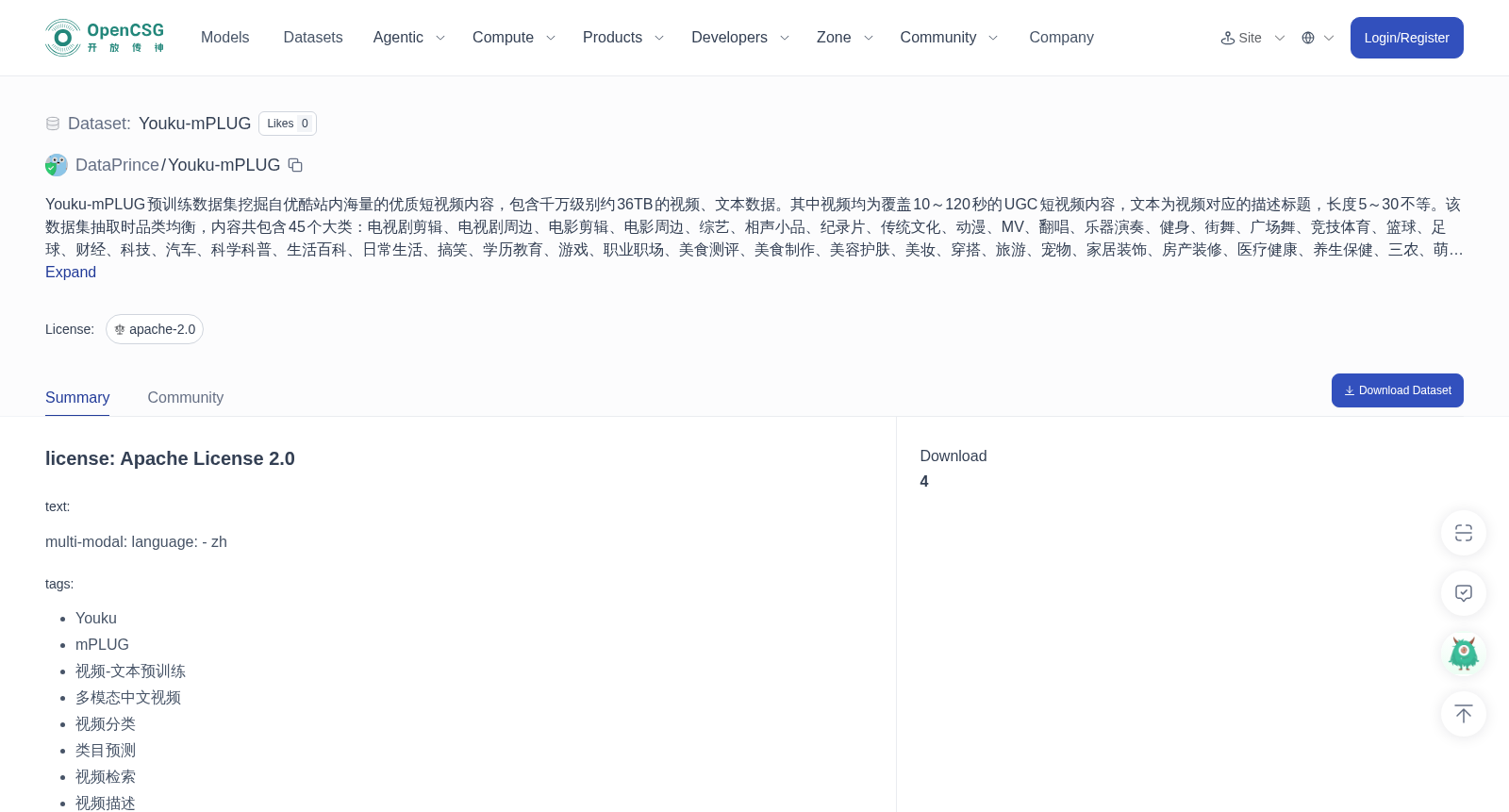
Task: Open the DataPrince user link
Action: click(117, 165)
